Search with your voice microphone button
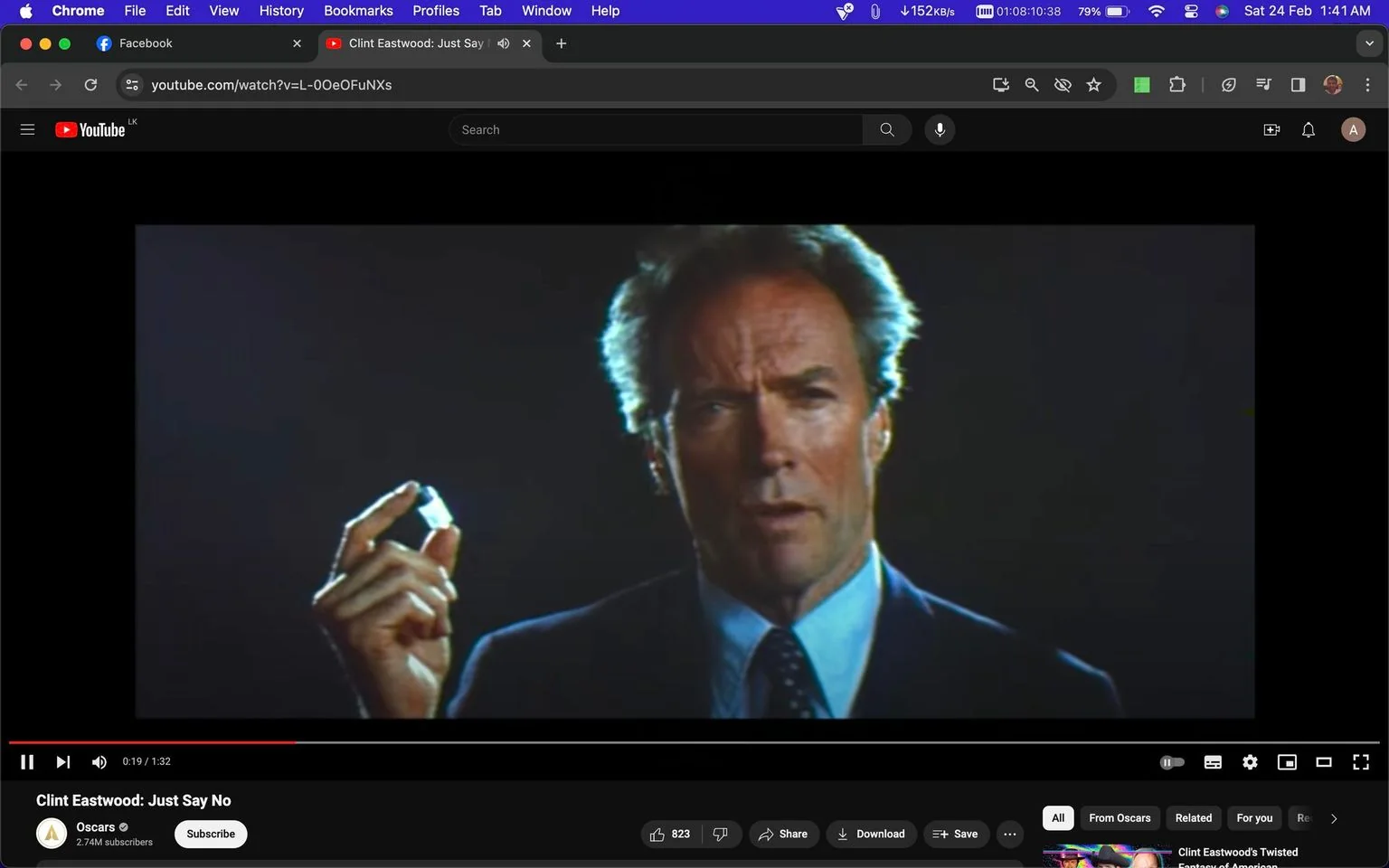 point(940,129)
